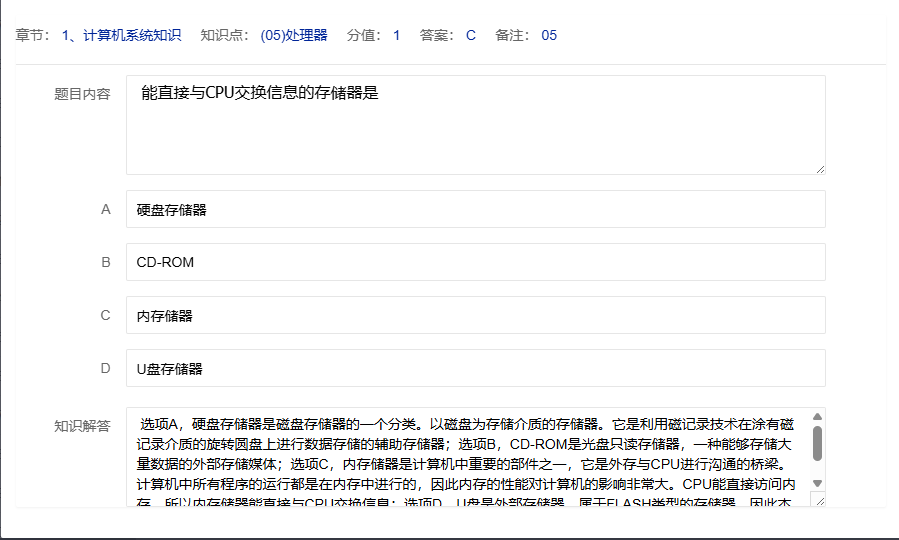This screenshot has height=540, width=899.
Task: Click the knowledge point (05)处理器
Action: point(293,35)
